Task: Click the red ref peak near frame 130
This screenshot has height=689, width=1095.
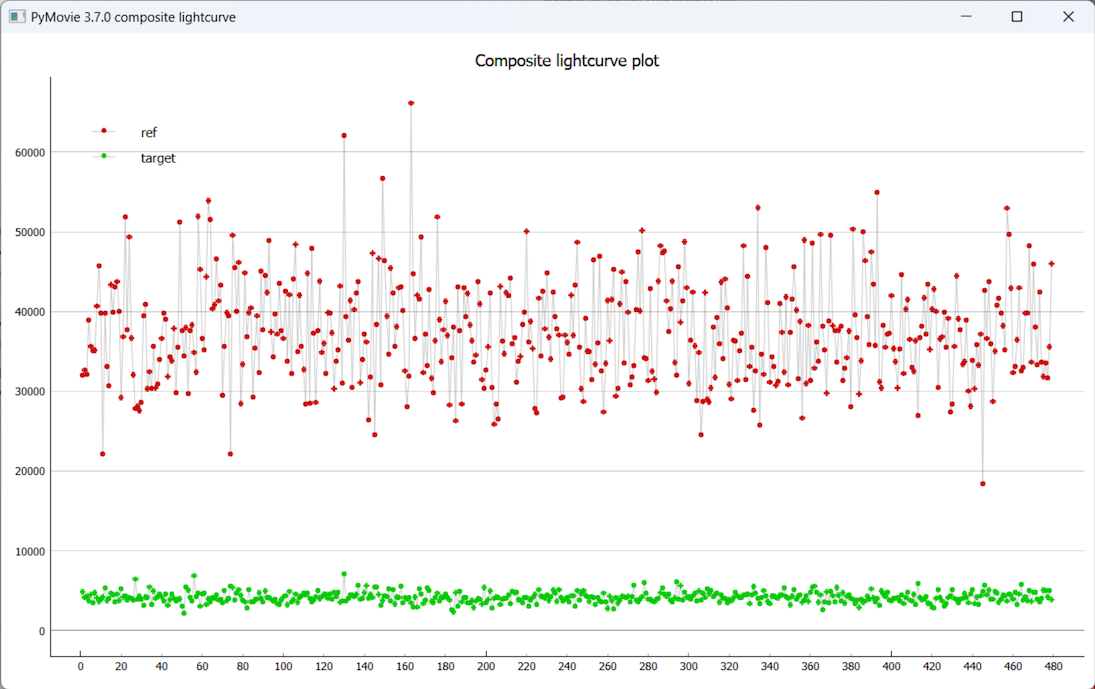Action: (x=344, y=135)
